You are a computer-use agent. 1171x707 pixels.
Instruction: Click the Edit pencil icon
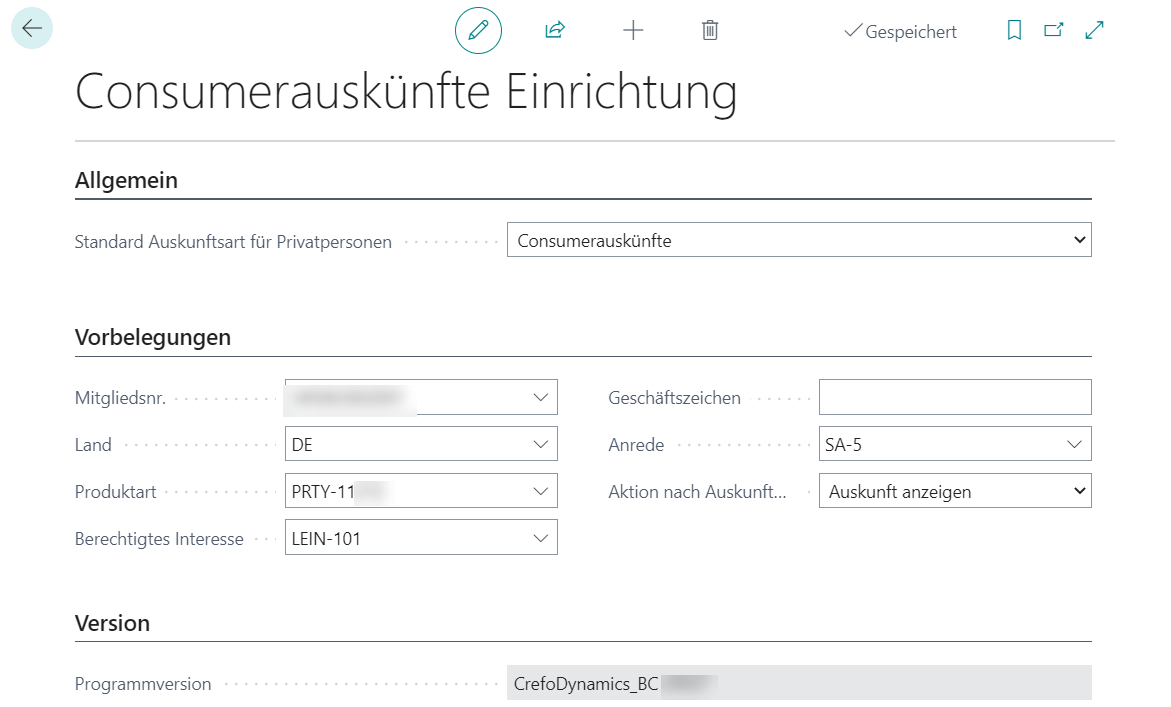tap(478, 30)
